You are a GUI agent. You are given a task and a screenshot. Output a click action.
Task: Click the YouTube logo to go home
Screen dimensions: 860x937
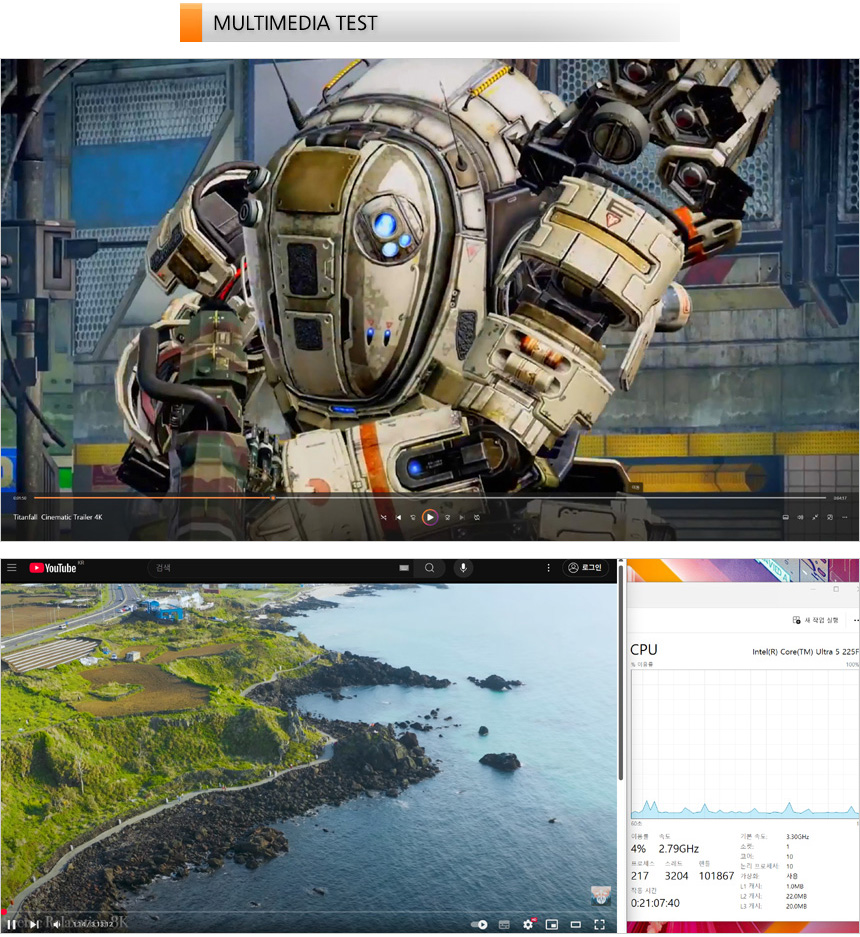pyautogui.click(x=53, y=568)
